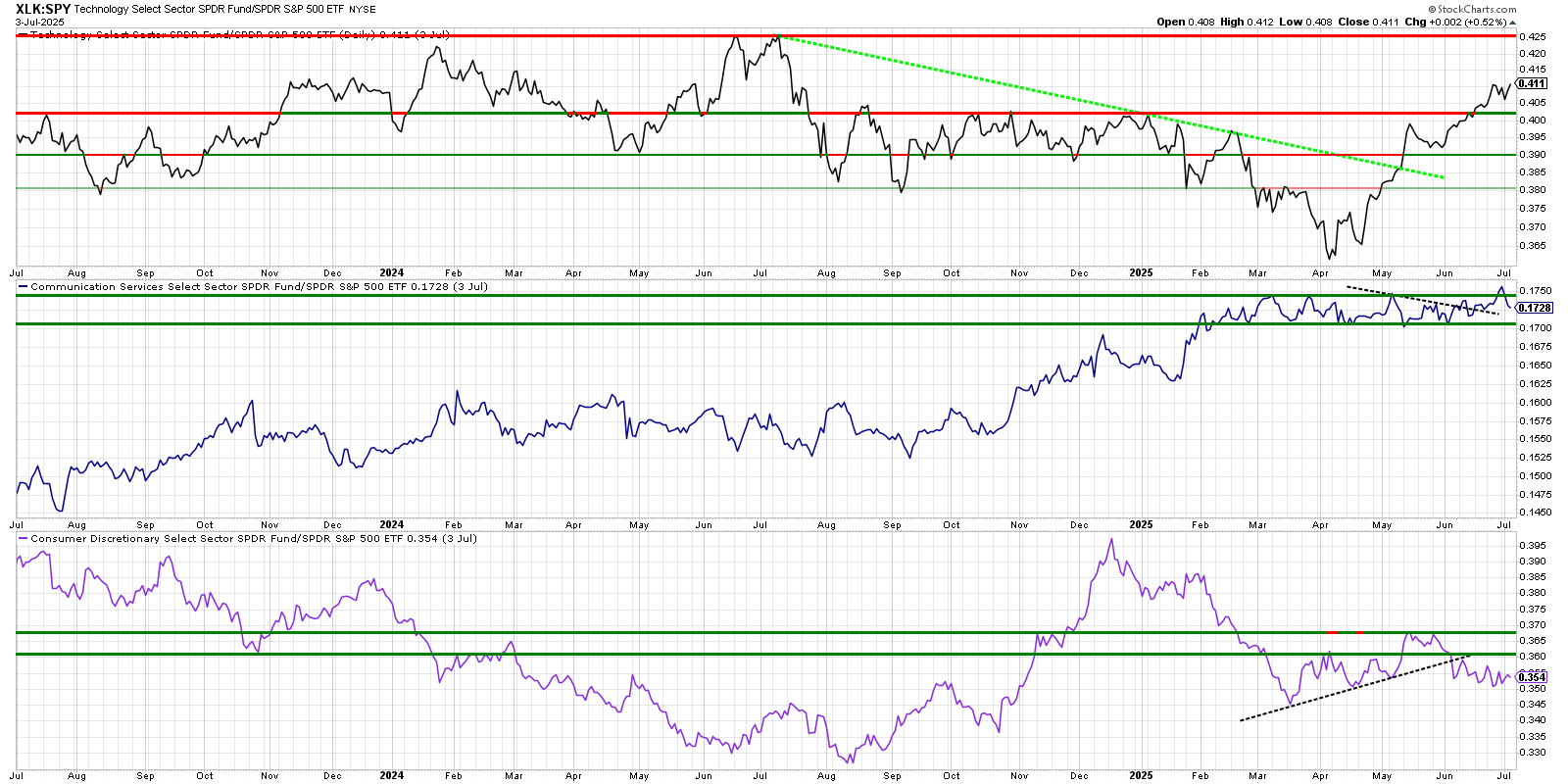
Task: Click the green dotted downtrend line in top panel
Action: [1107, 105]
